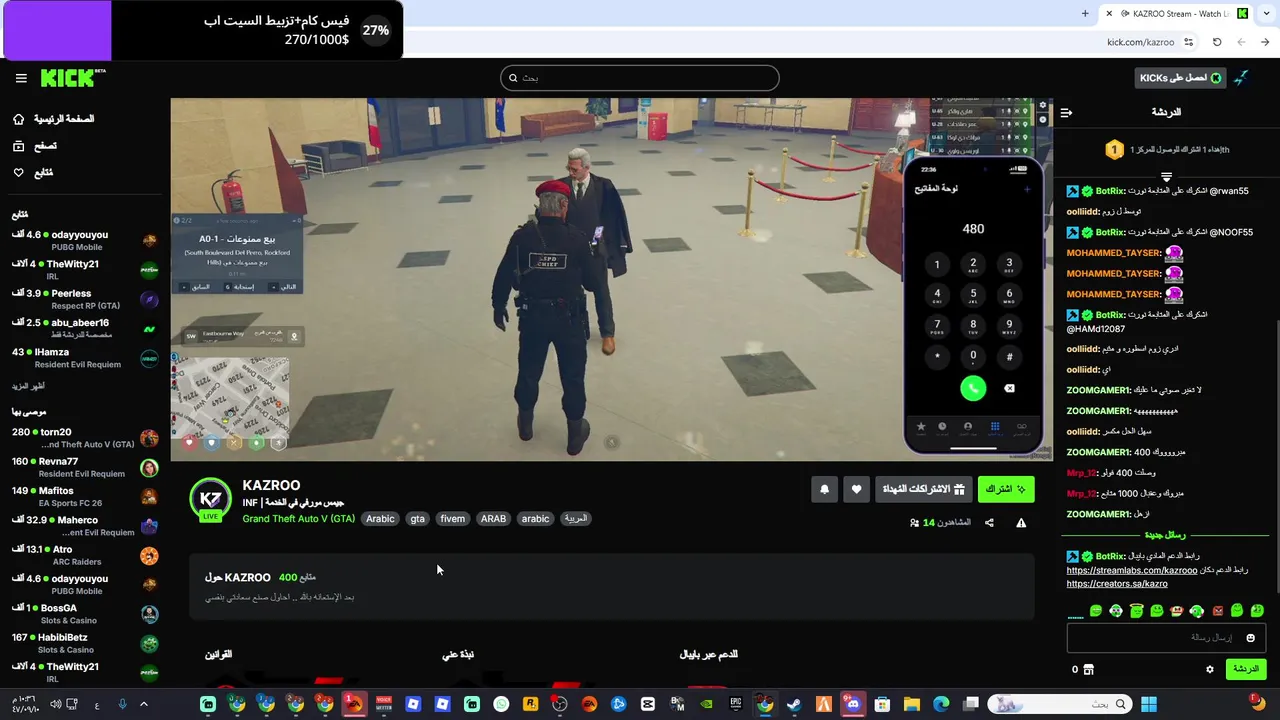Open Discord from the taskbar
The image size is (1280, 720).
pyautogui.click(x=853, y=704)
